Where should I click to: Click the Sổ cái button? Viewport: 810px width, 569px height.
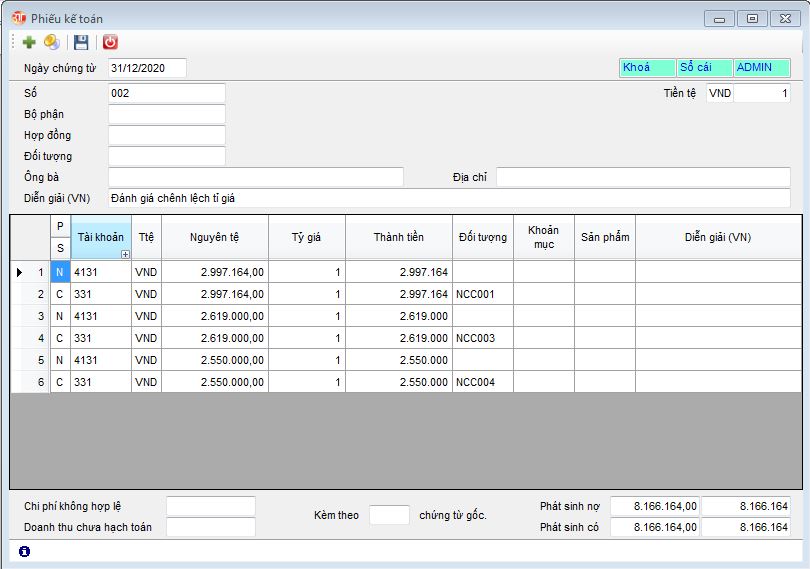[704, 68]
